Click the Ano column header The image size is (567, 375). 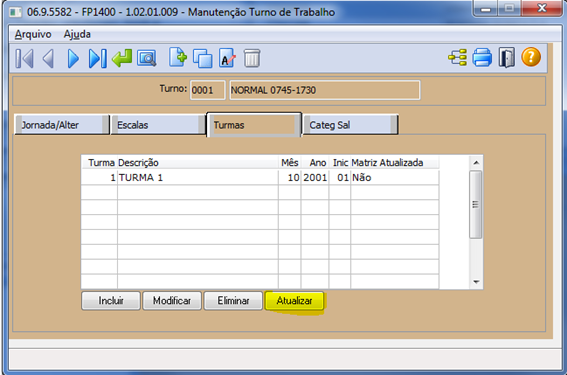click(315, 163)
